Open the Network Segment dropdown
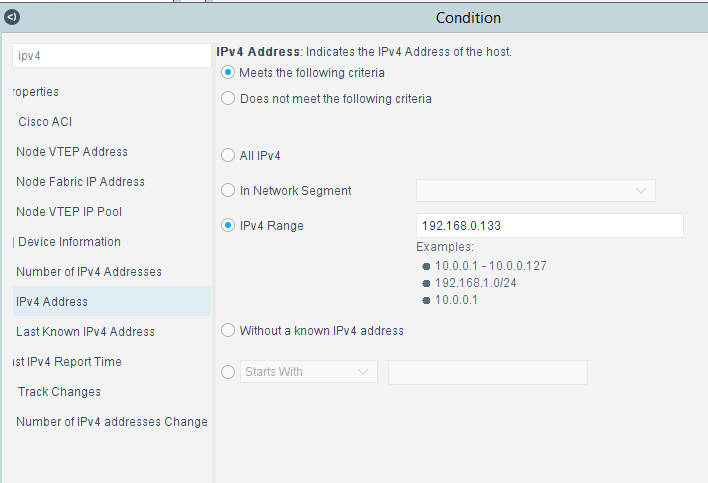 (x=536, y=190)
